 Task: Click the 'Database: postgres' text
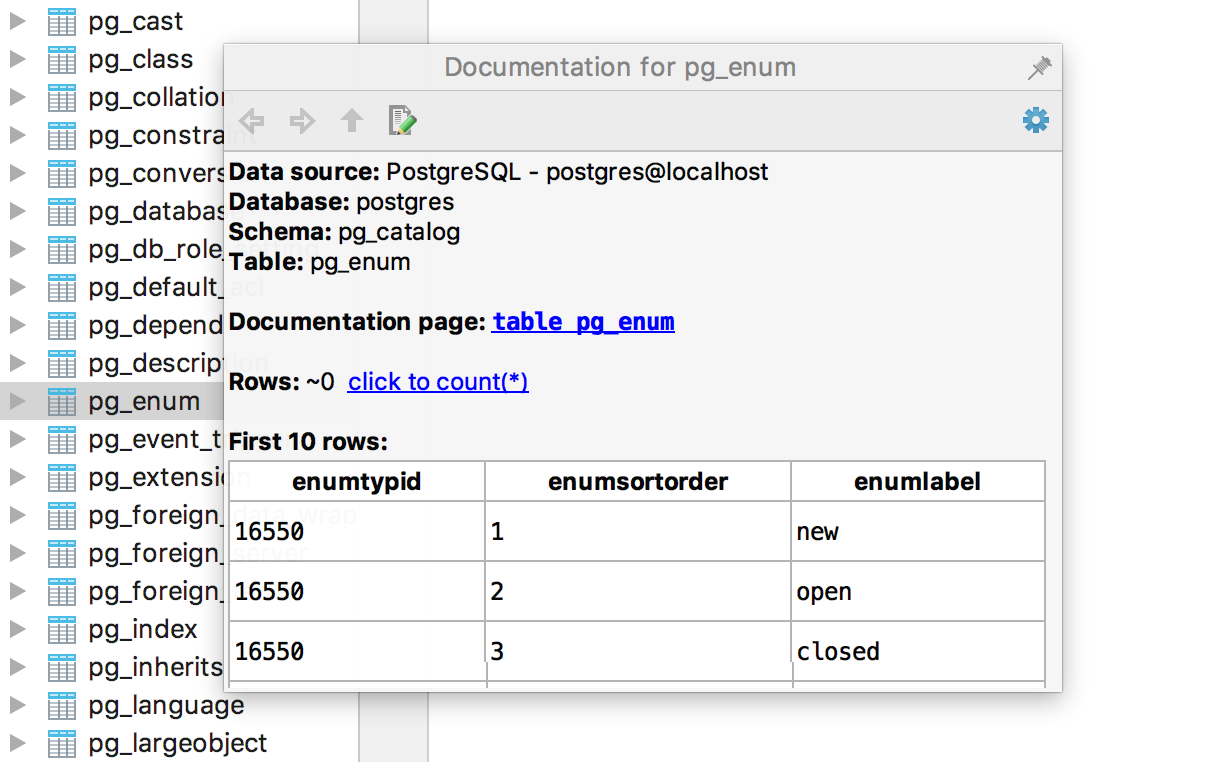coord(342,202)
